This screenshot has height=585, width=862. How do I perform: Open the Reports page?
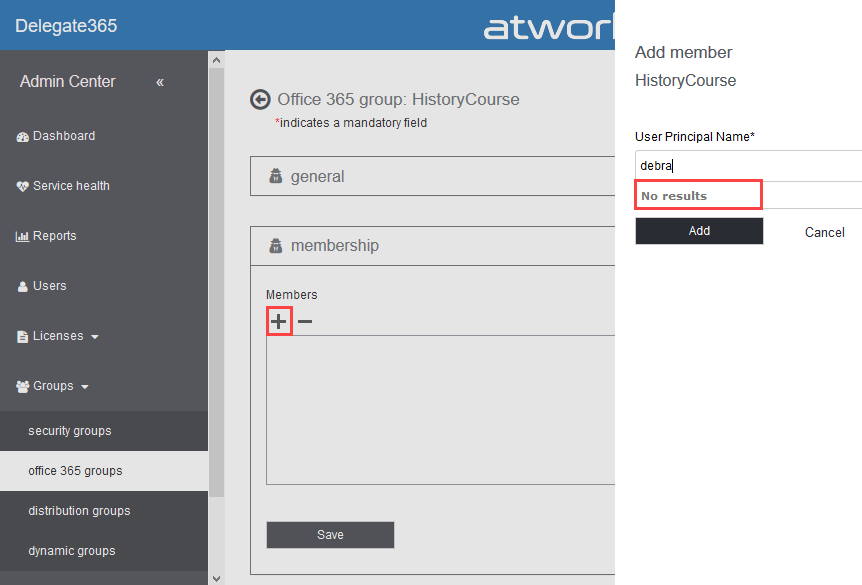54,236
